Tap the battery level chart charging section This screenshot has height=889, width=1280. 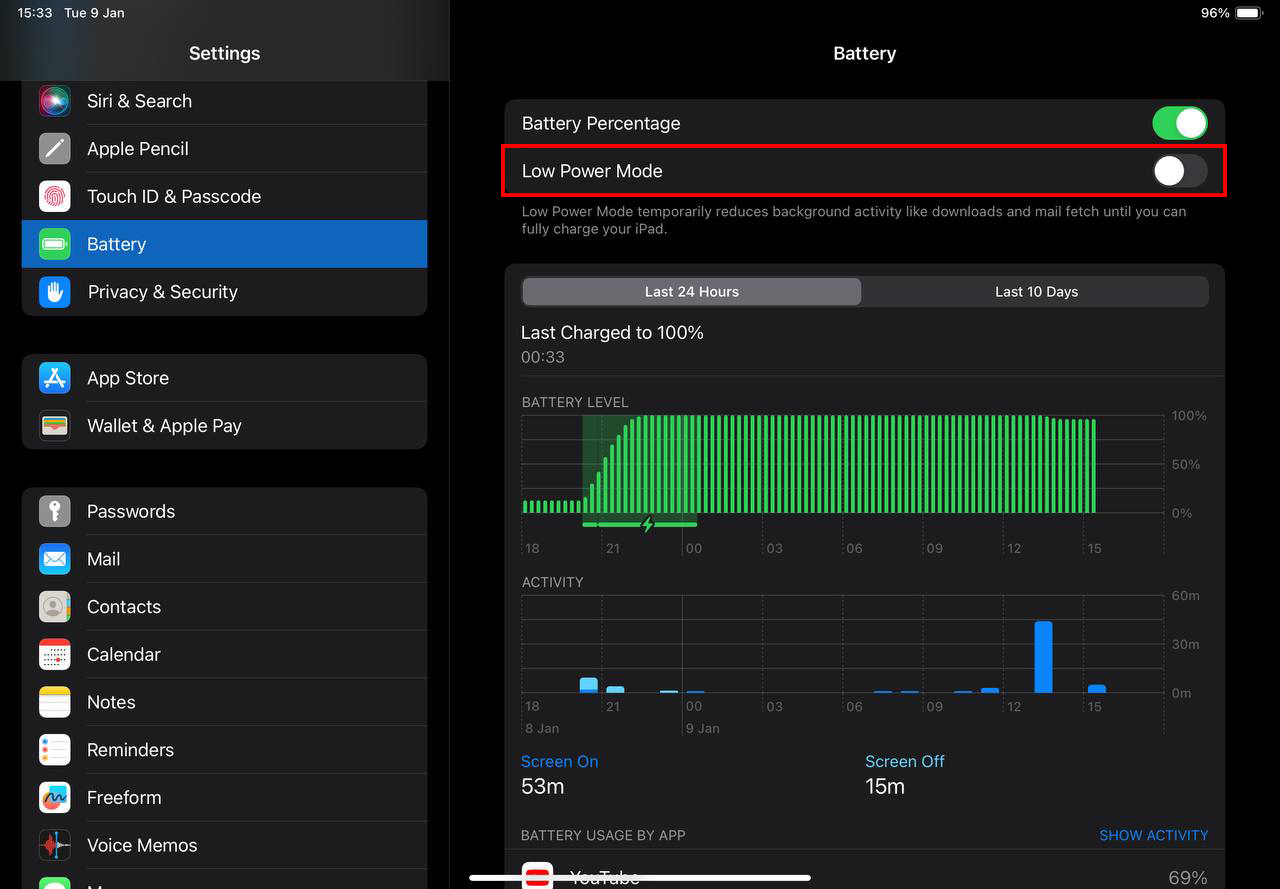(640, 465)
